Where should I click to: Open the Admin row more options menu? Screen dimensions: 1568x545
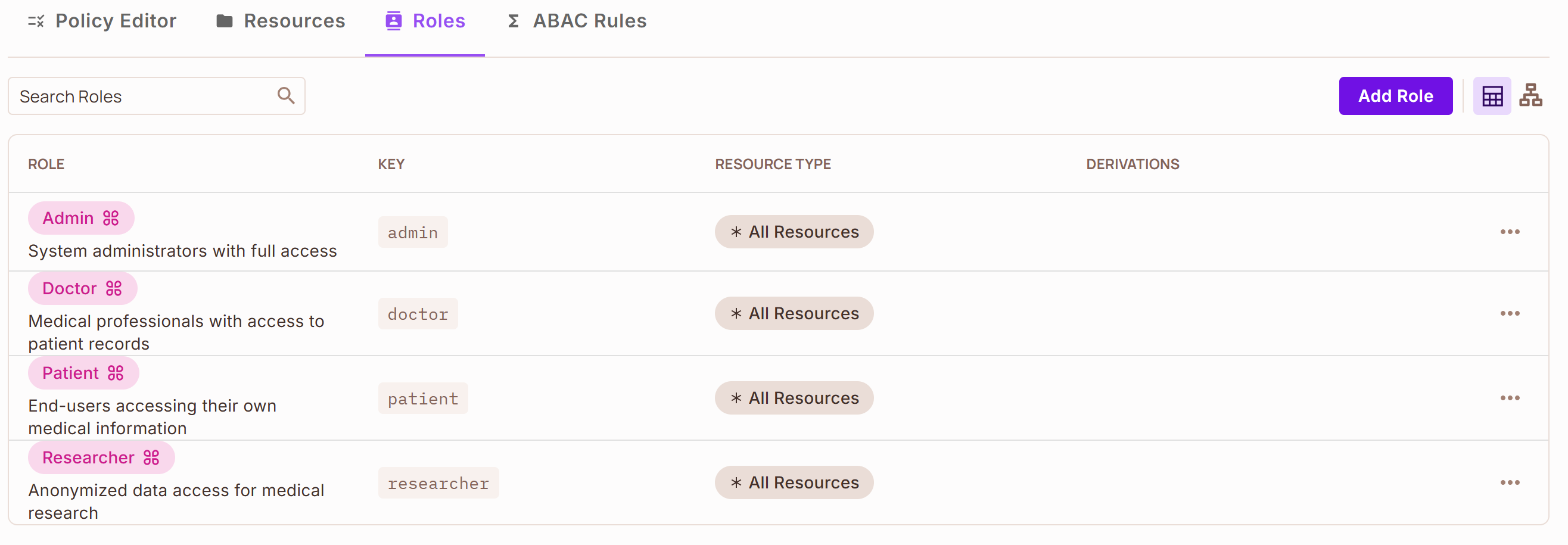(1510, 232)
